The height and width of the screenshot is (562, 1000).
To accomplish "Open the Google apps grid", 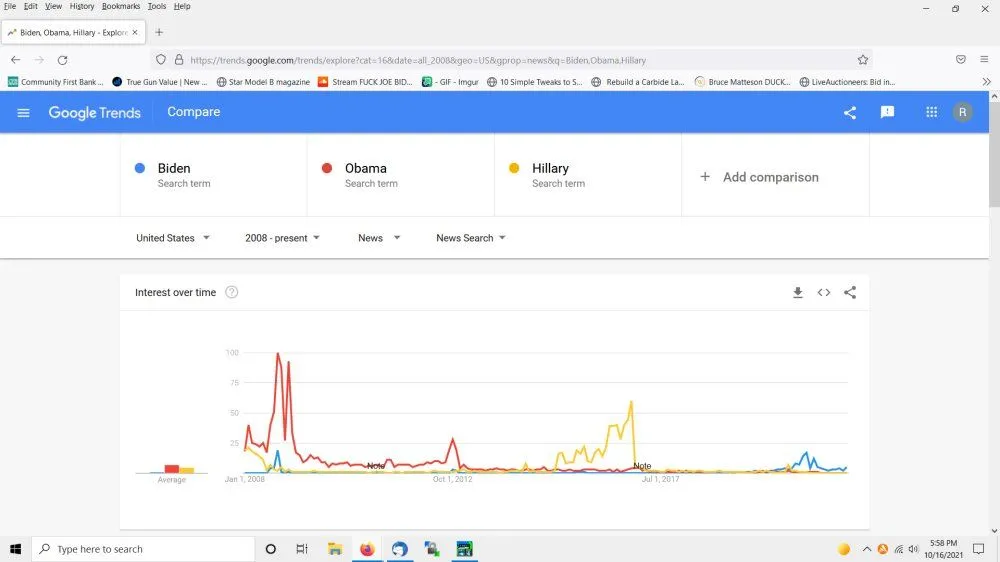I will (x=932, y=113).
